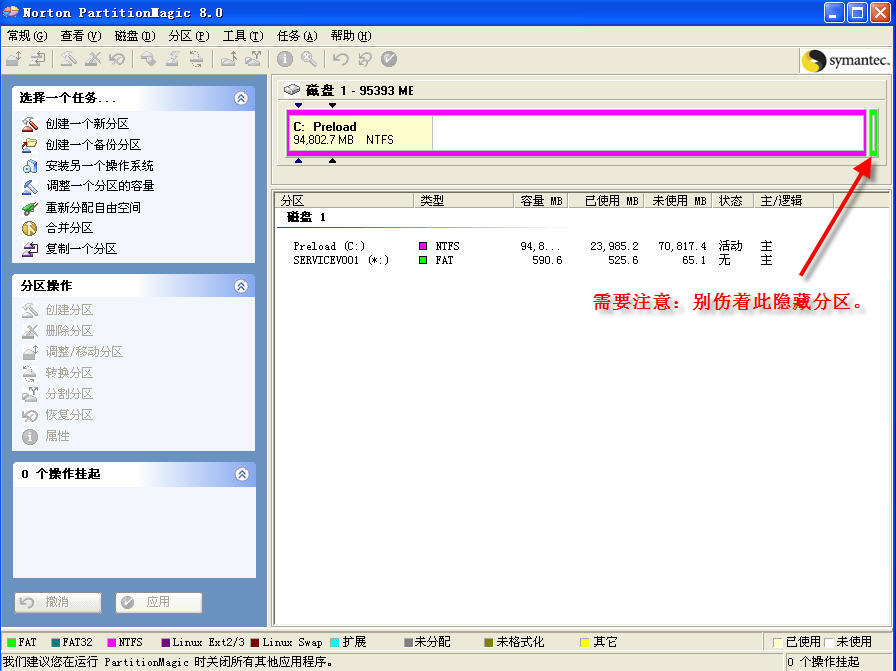
Task: Select the Preload (C:) row
Action: tap(532, 246)
